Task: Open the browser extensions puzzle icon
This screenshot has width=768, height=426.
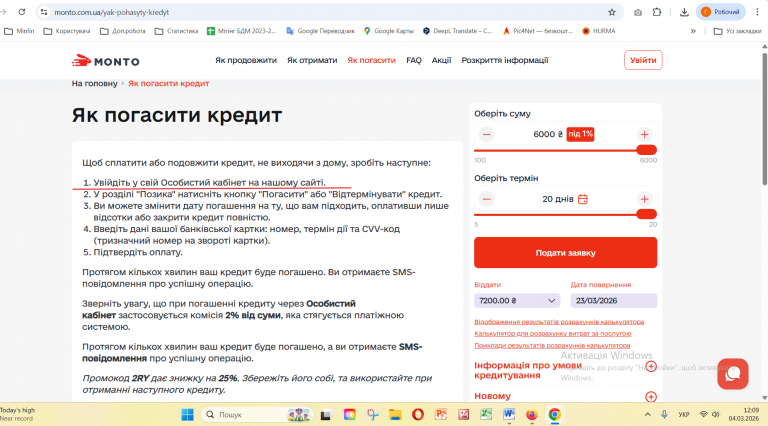Action: pos(657,12)
